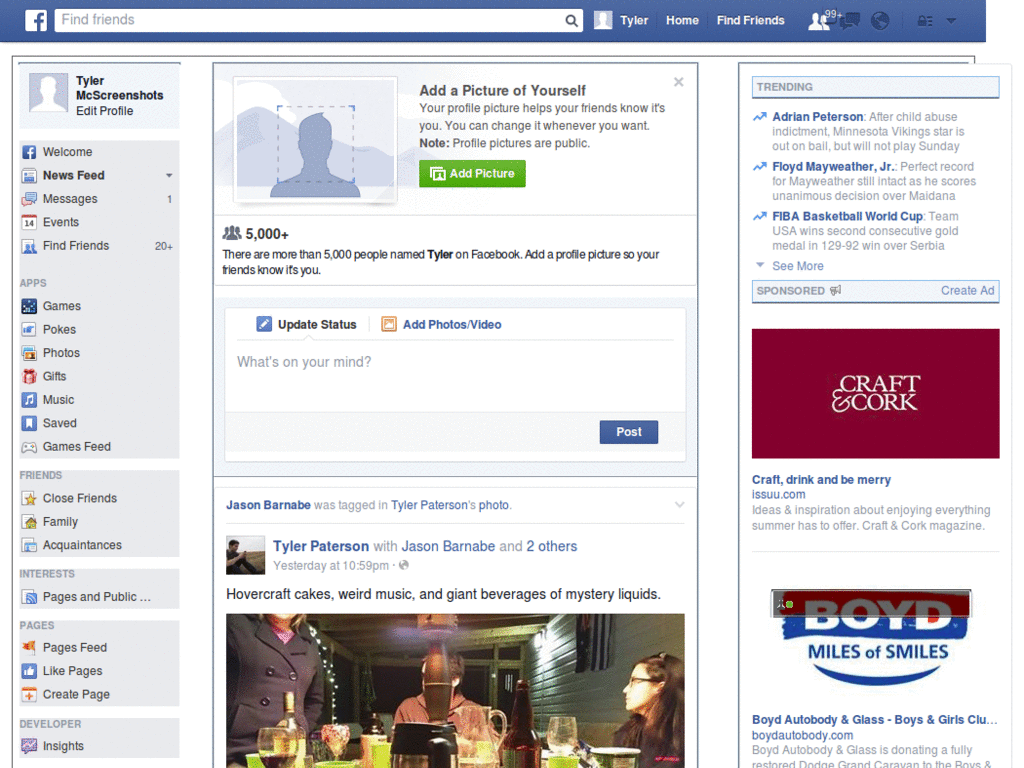Click the Family list icon
Screen dimensions: 1024x768
click(29, 522)
